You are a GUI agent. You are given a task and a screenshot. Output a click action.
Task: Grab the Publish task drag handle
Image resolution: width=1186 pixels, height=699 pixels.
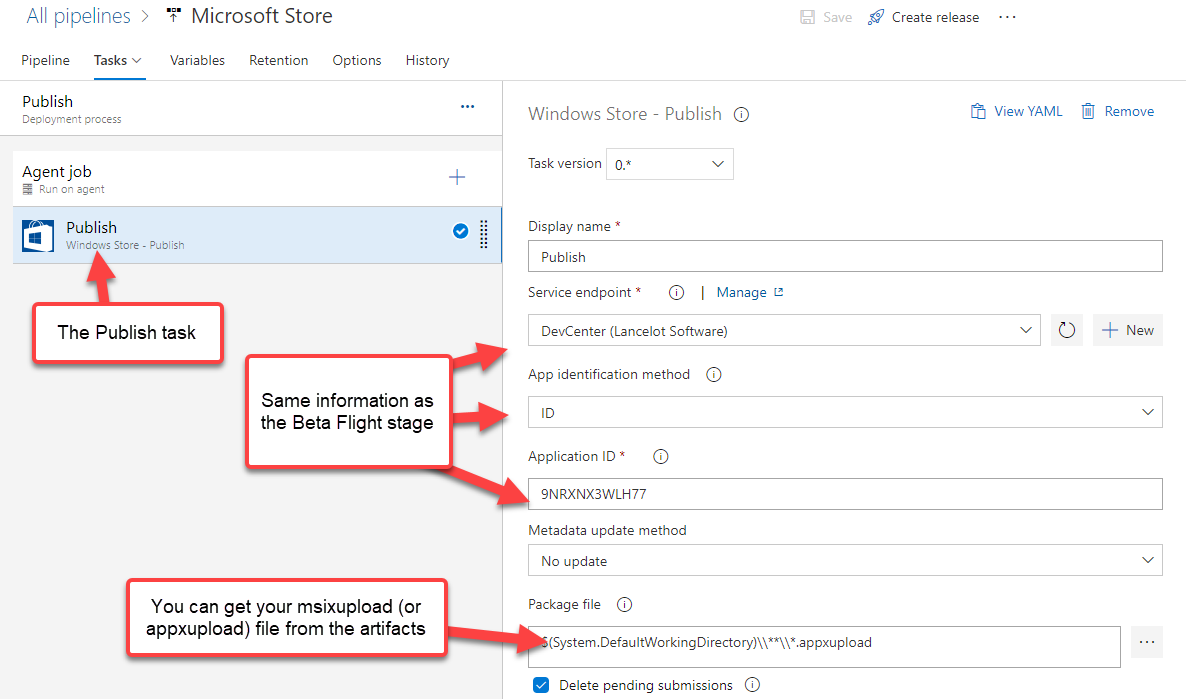point(484,234)
